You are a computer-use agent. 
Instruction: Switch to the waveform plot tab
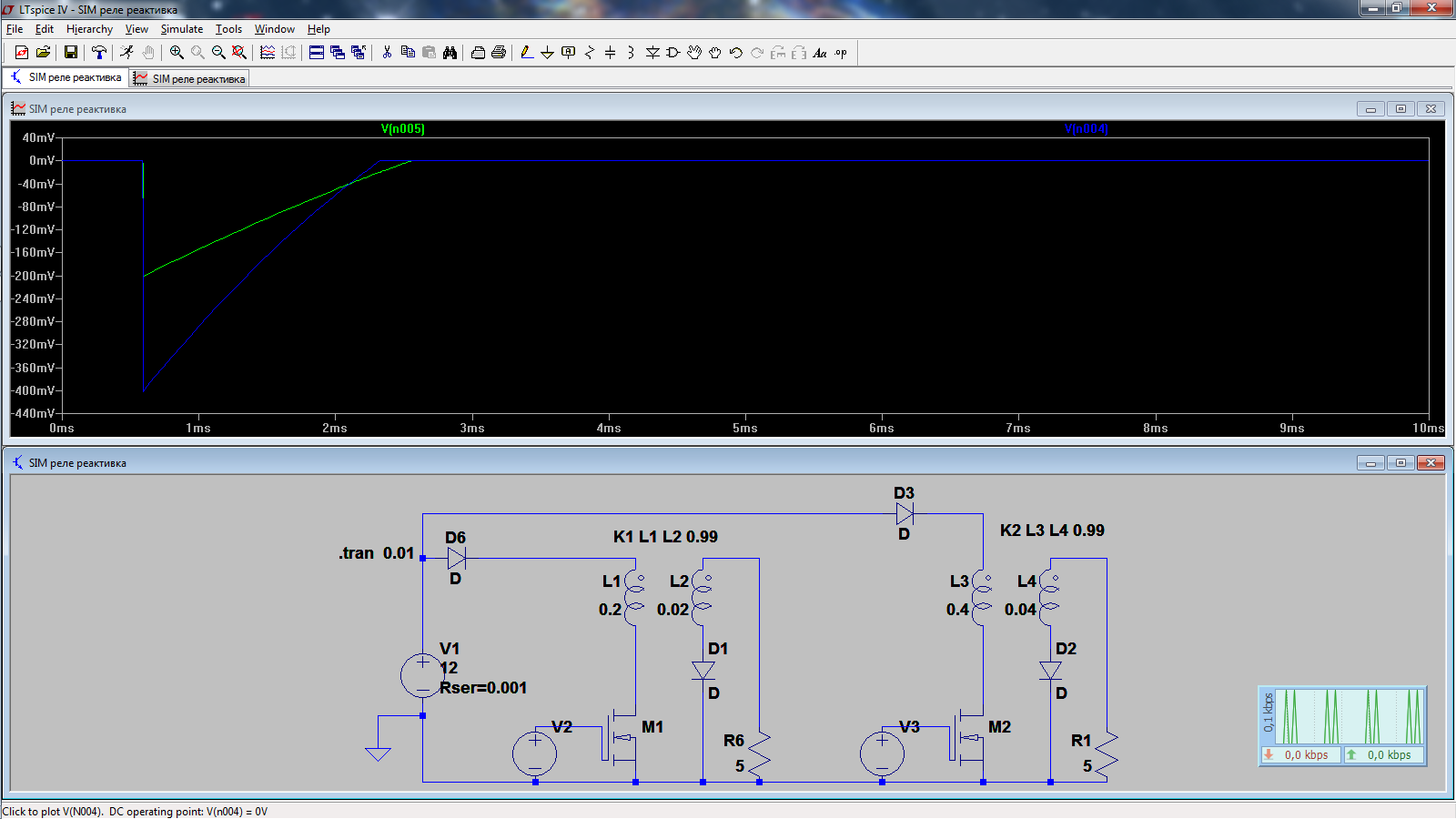[x=189, y=79]
